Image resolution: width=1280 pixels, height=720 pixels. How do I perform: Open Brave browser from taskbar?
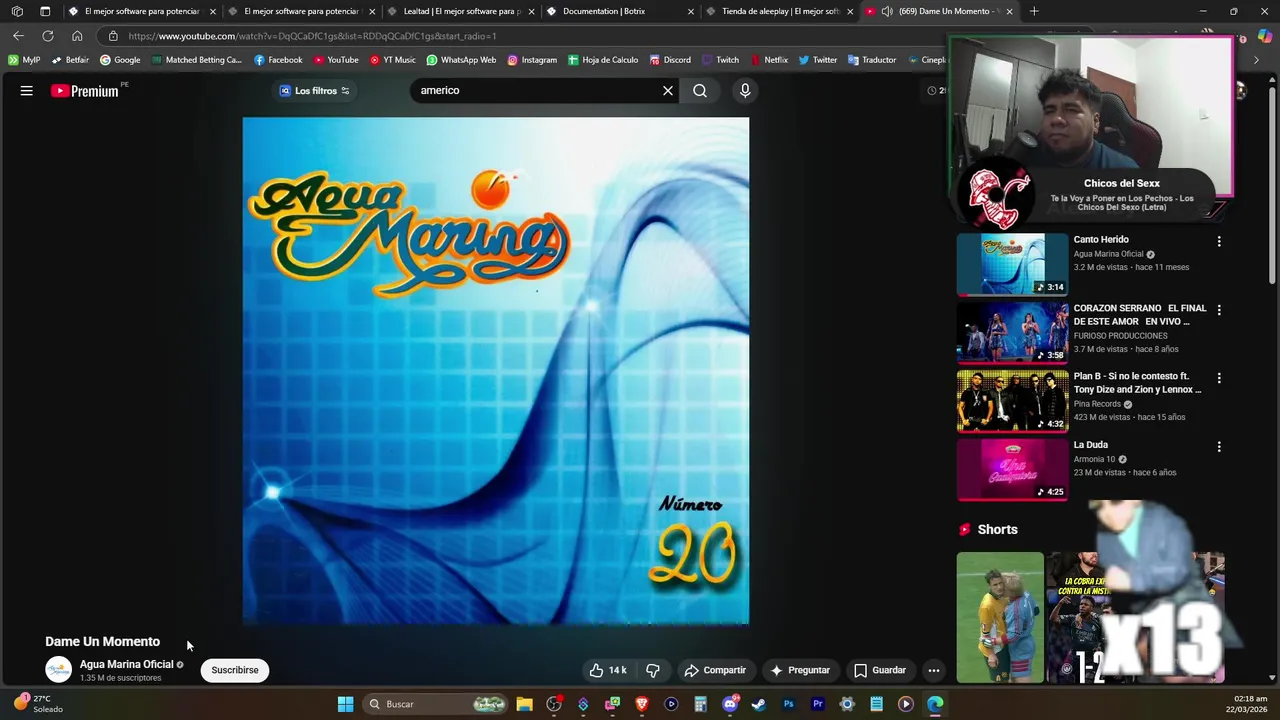coord(642,704)
